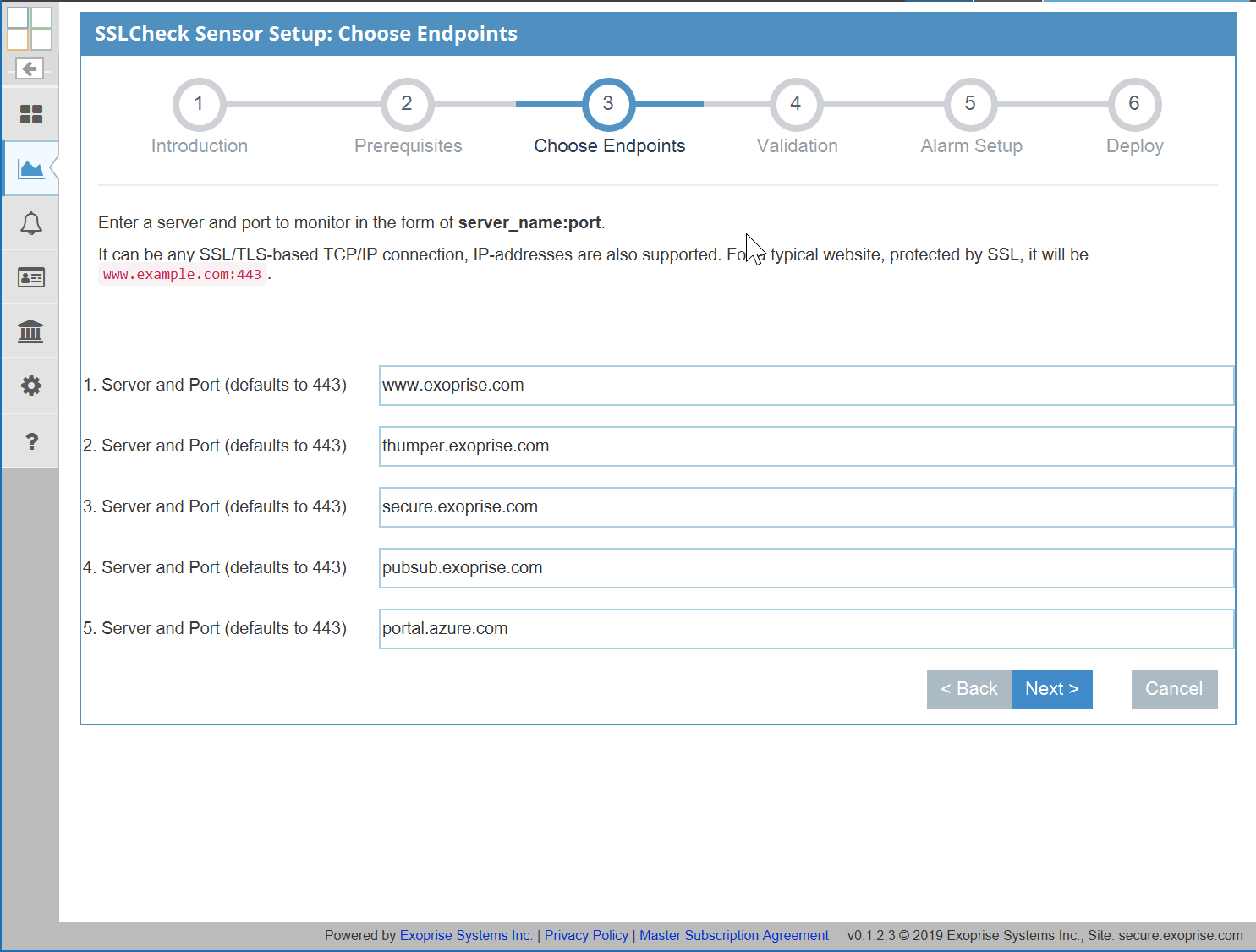The image size is (1256, 952).
Task: Open the alarms bell icon
Action: [30, 223]
